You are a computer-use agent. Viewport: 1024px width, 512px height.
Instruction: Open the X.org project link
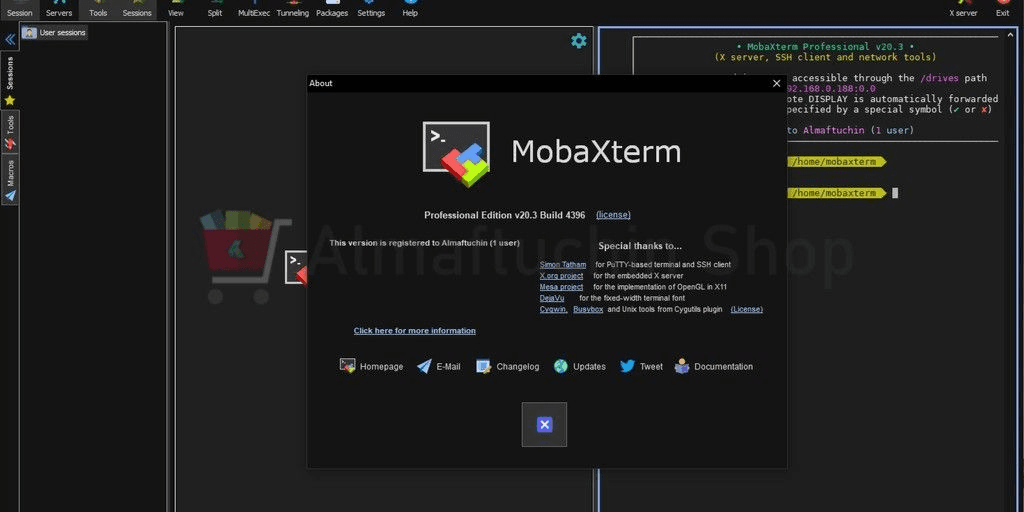[x=562, y=276]
